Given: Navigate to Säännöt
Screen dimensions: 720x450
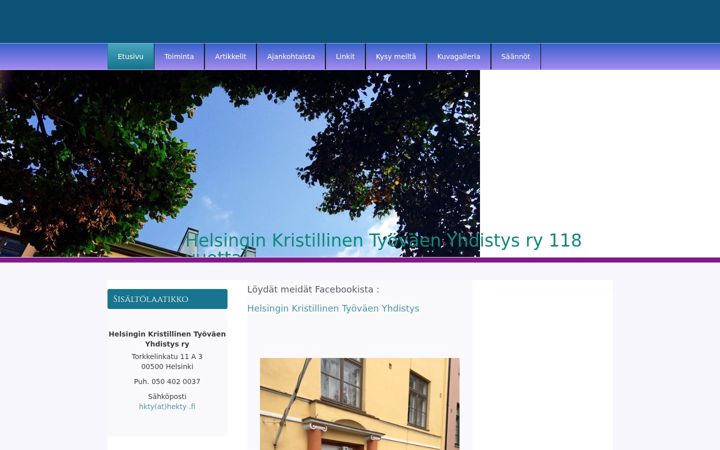Looking at the screenshot, I should 516,56.
